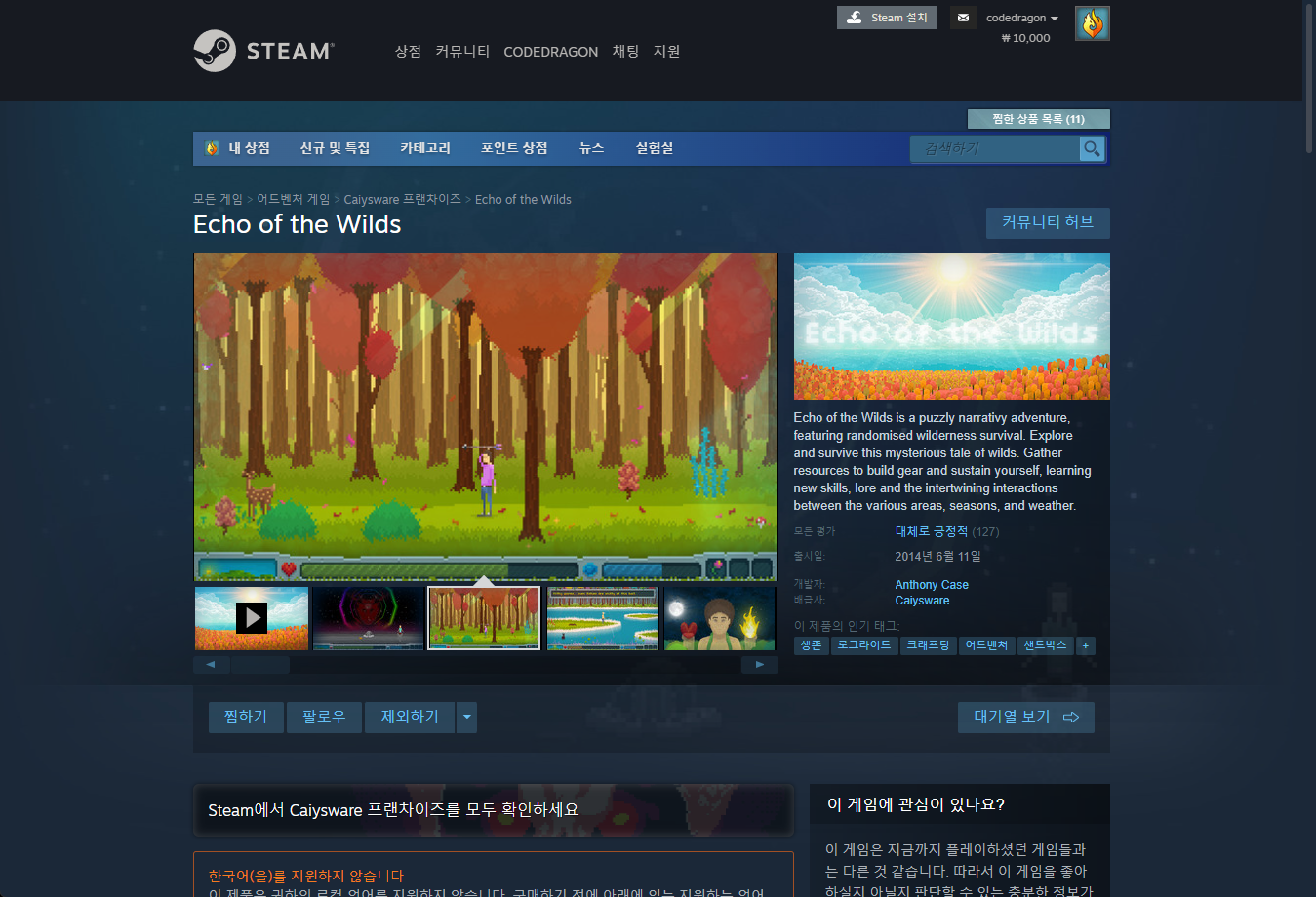Viewport: 1316px width, 897px height.
Task: Open 지원 in top navigation
Action: 666,51
